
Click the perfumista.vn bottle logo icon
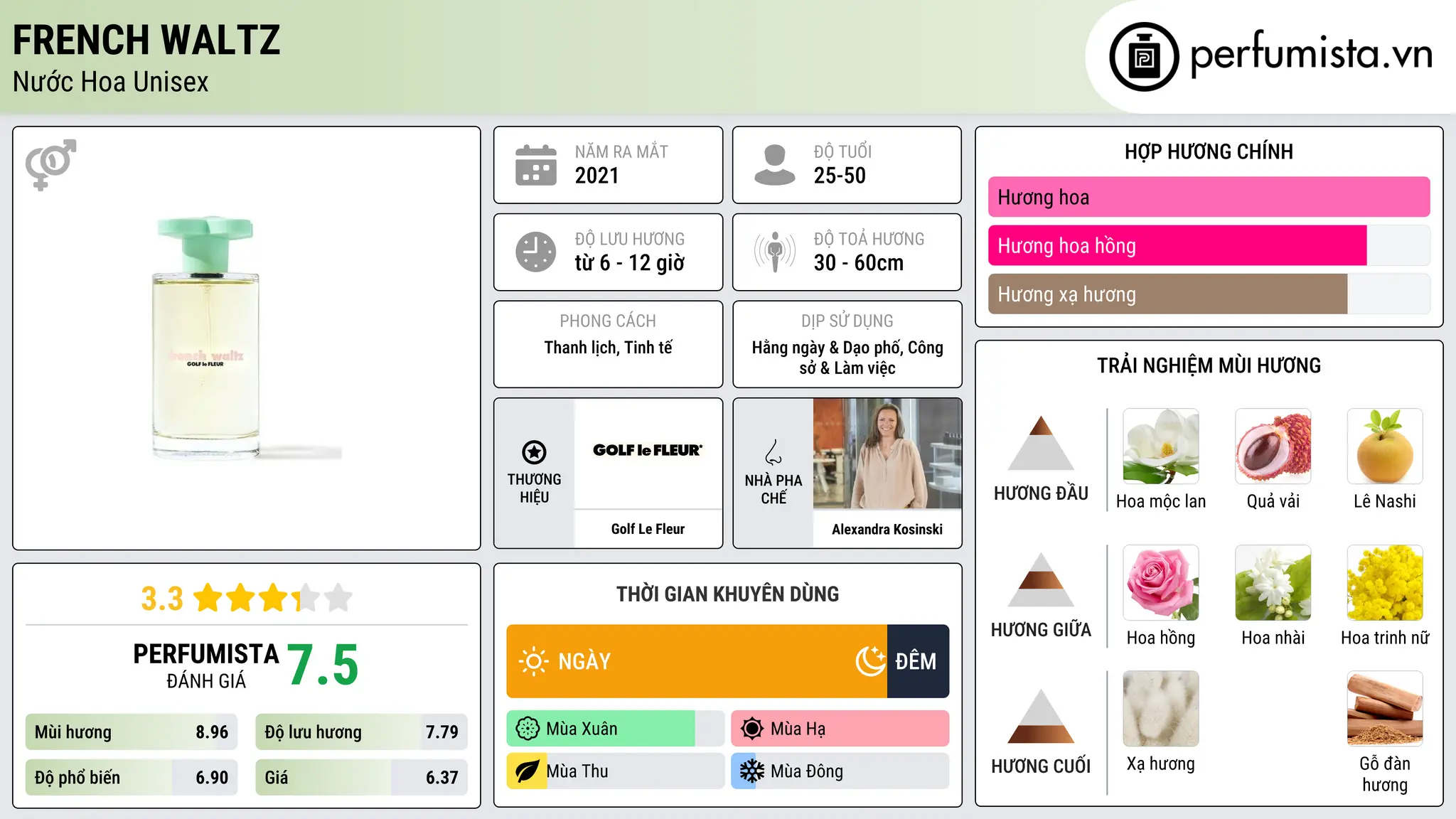click(1144, 57)
